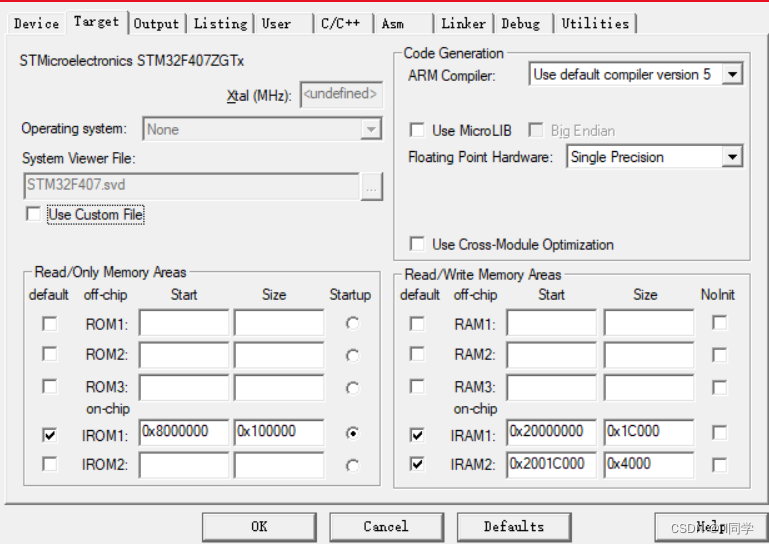Viewport: 769px width, 544px height.
Task: Select ROM3 as Startup
Action: point(352,388)
